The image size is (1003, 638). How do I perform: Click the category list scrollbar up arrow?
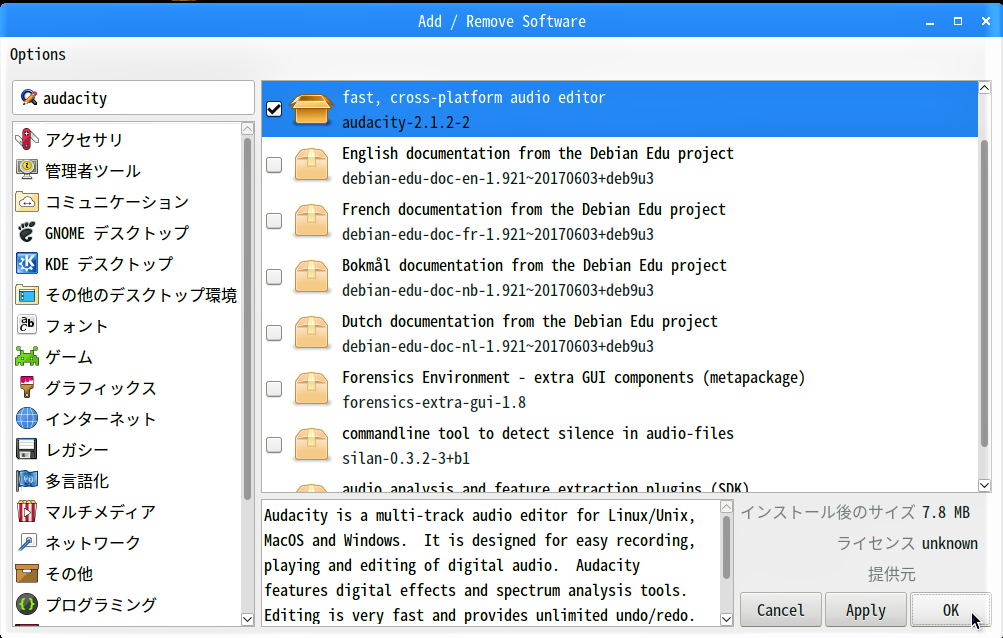(x=248, y=129)
